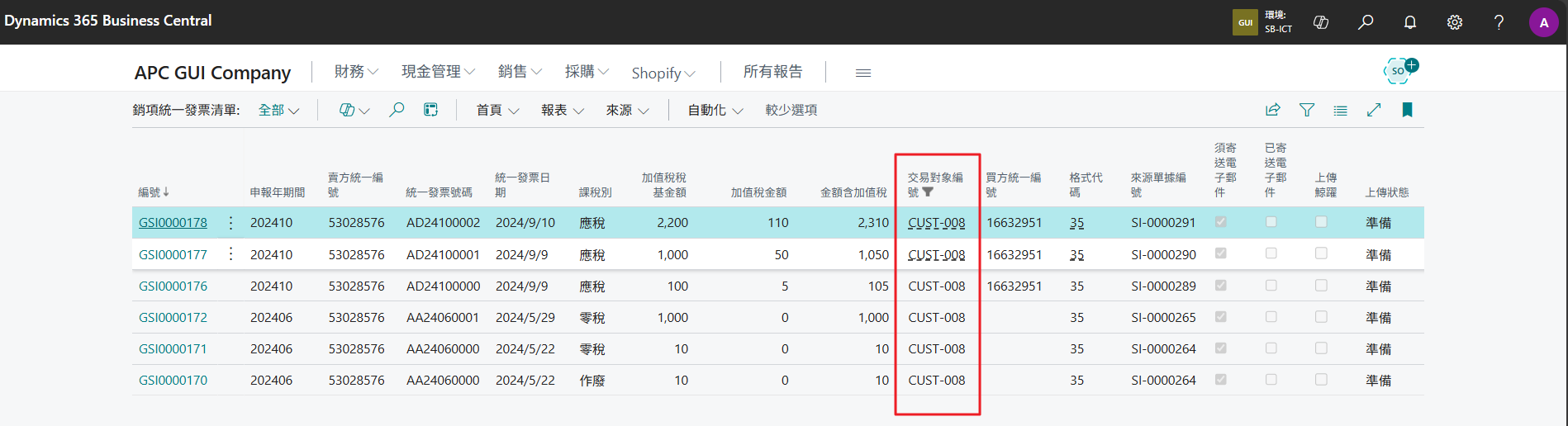Open CUST-008 link in GSI0000178 row
This screenshot has height=426, width=1568.
tap(936, 223)
